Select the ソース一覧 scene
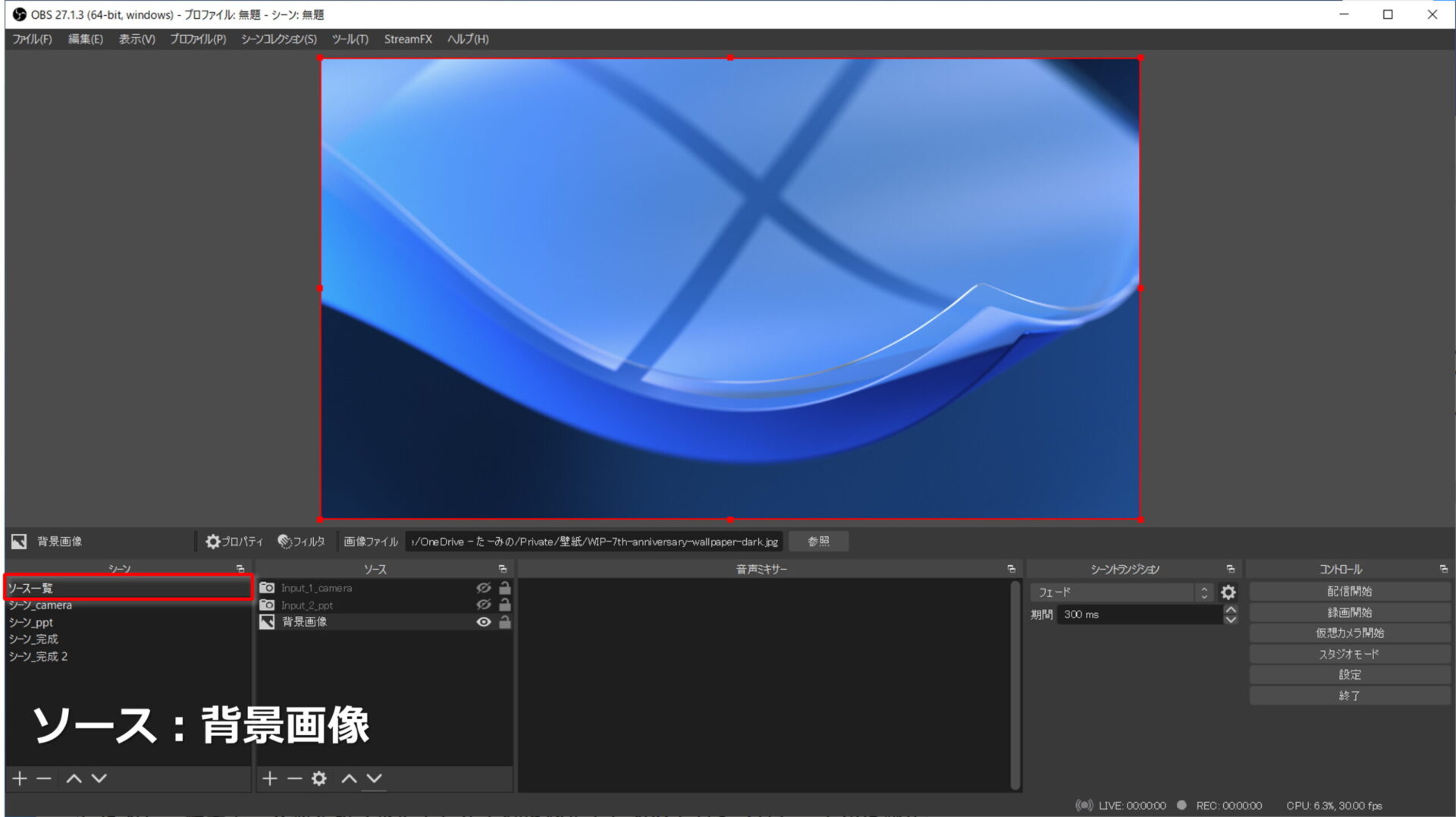Image resolution: width=1456 pixels, height=817 pixels. [128, 588]
